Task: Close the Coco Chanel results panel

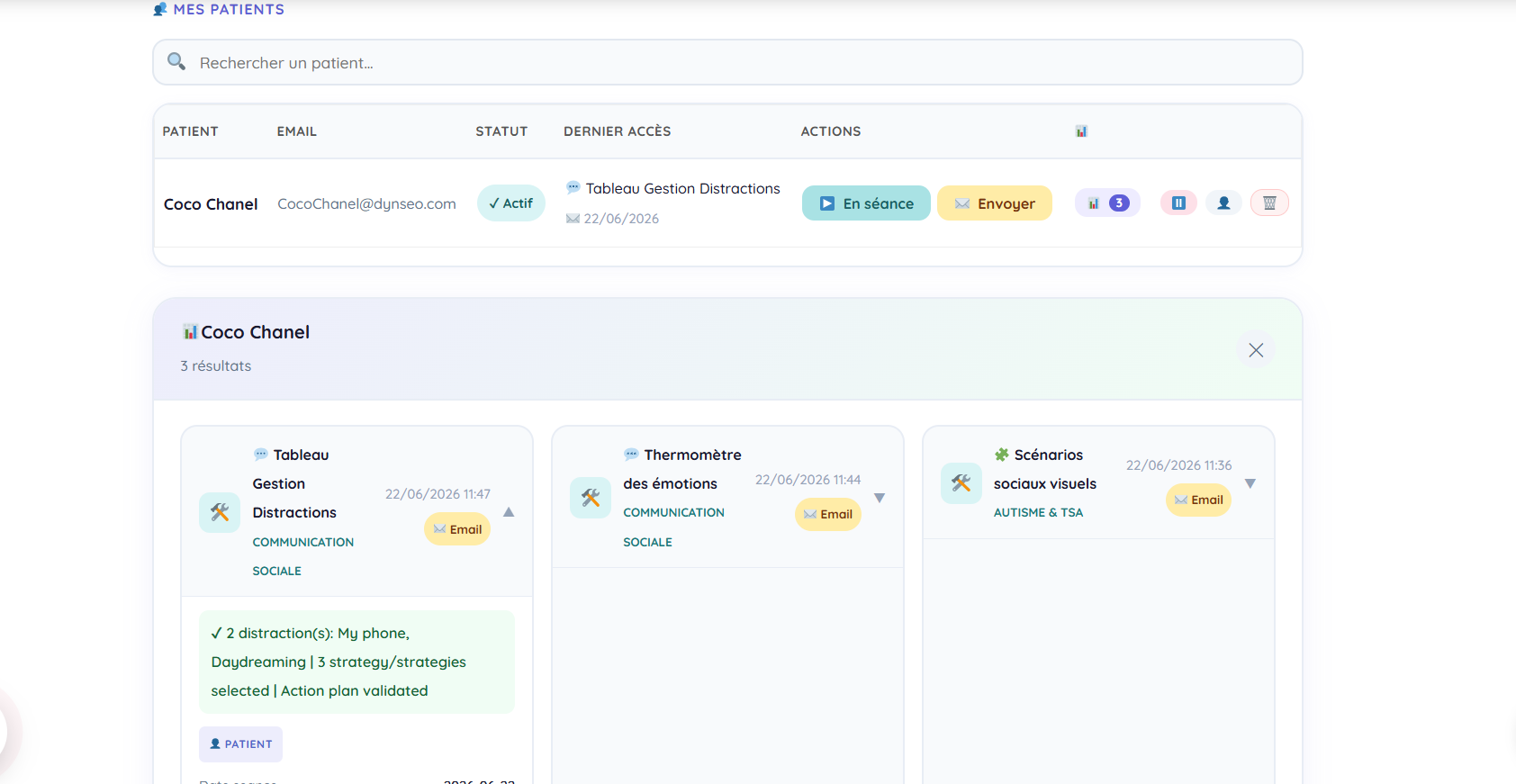Action: 1256,350
